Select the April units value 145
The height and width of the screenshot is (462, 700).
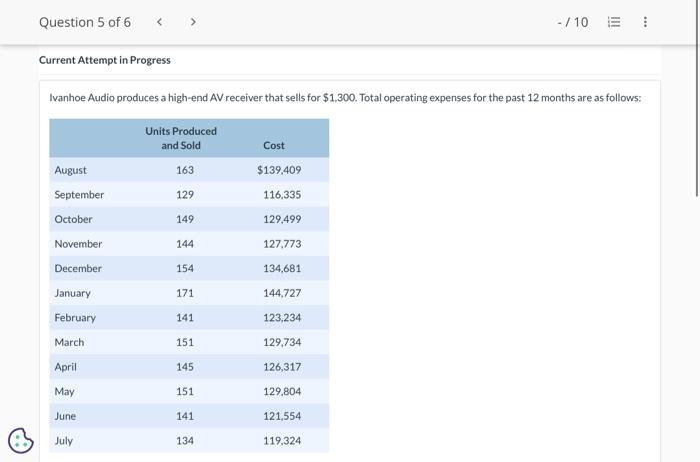coord(185,366)
